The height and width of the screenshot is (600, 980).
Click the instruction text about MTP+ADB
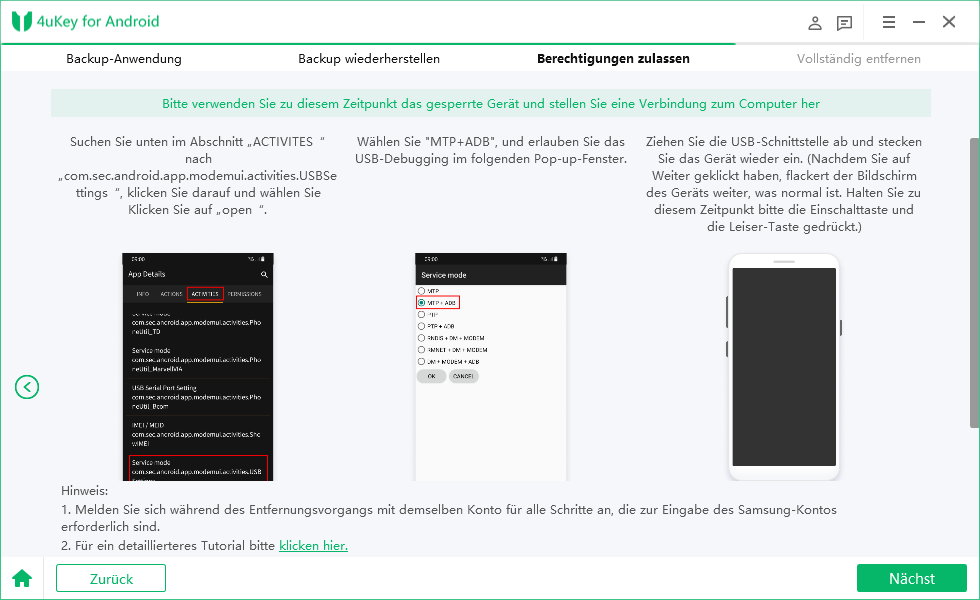491,150
